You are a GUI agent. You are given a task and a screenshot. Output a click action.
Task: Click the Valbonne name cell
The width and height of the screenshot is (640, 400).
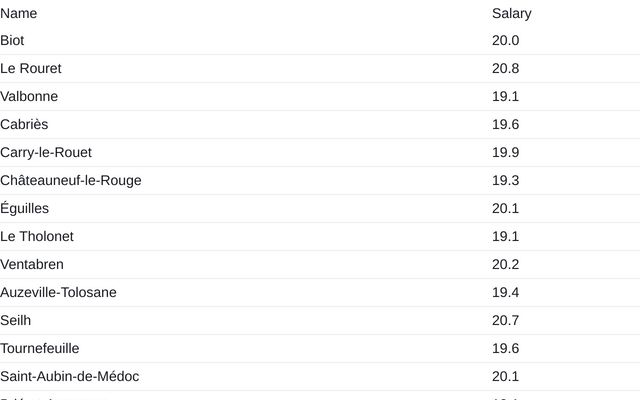pyautogui.click(x=29, y=96)
